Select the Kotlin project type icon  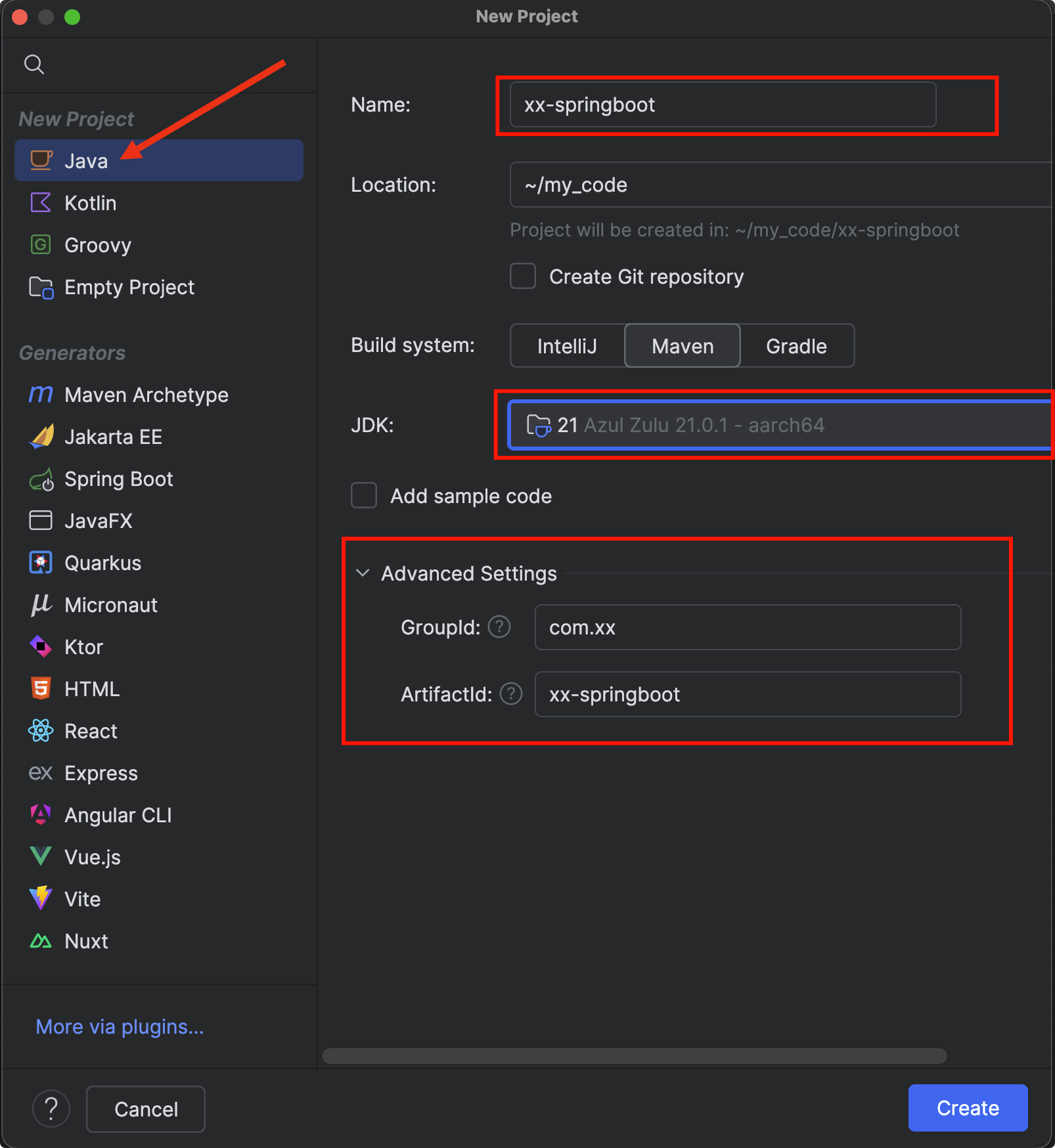[41, 203]
